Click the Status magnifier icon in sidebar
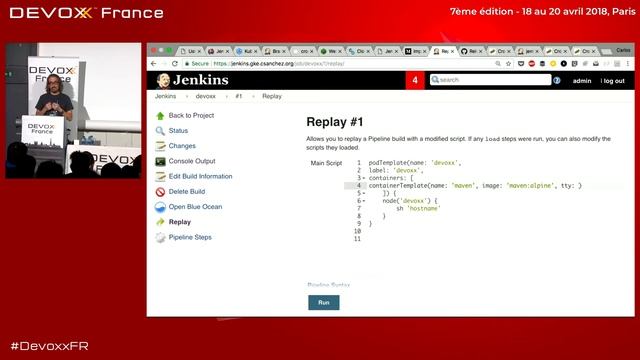 point(160,131)
